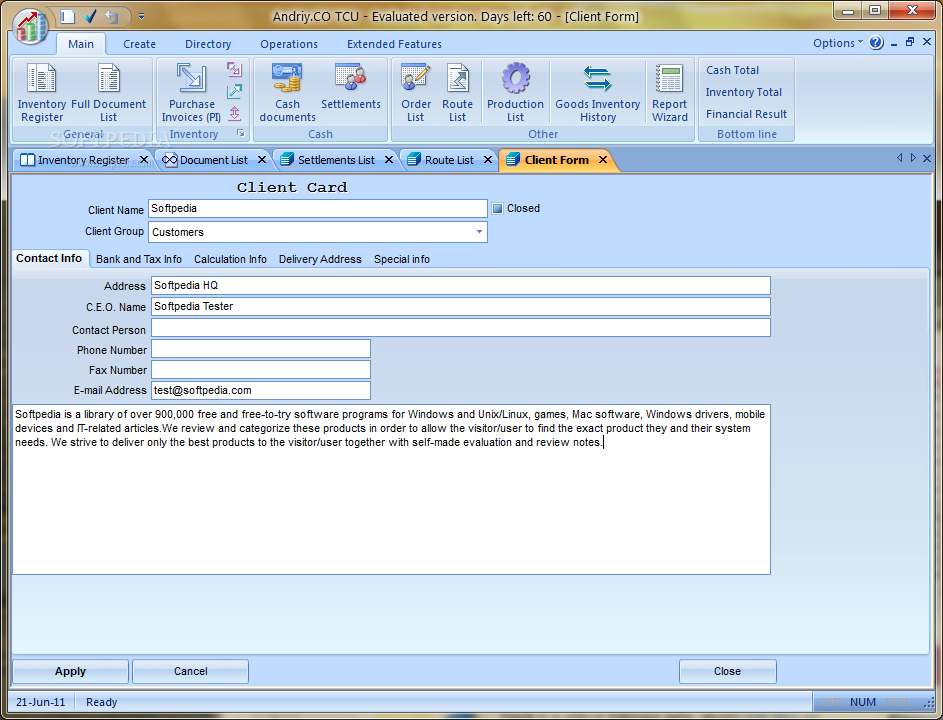Click Financial Result in Bottom line group
The image size is (943, 720).
(746, 114)
